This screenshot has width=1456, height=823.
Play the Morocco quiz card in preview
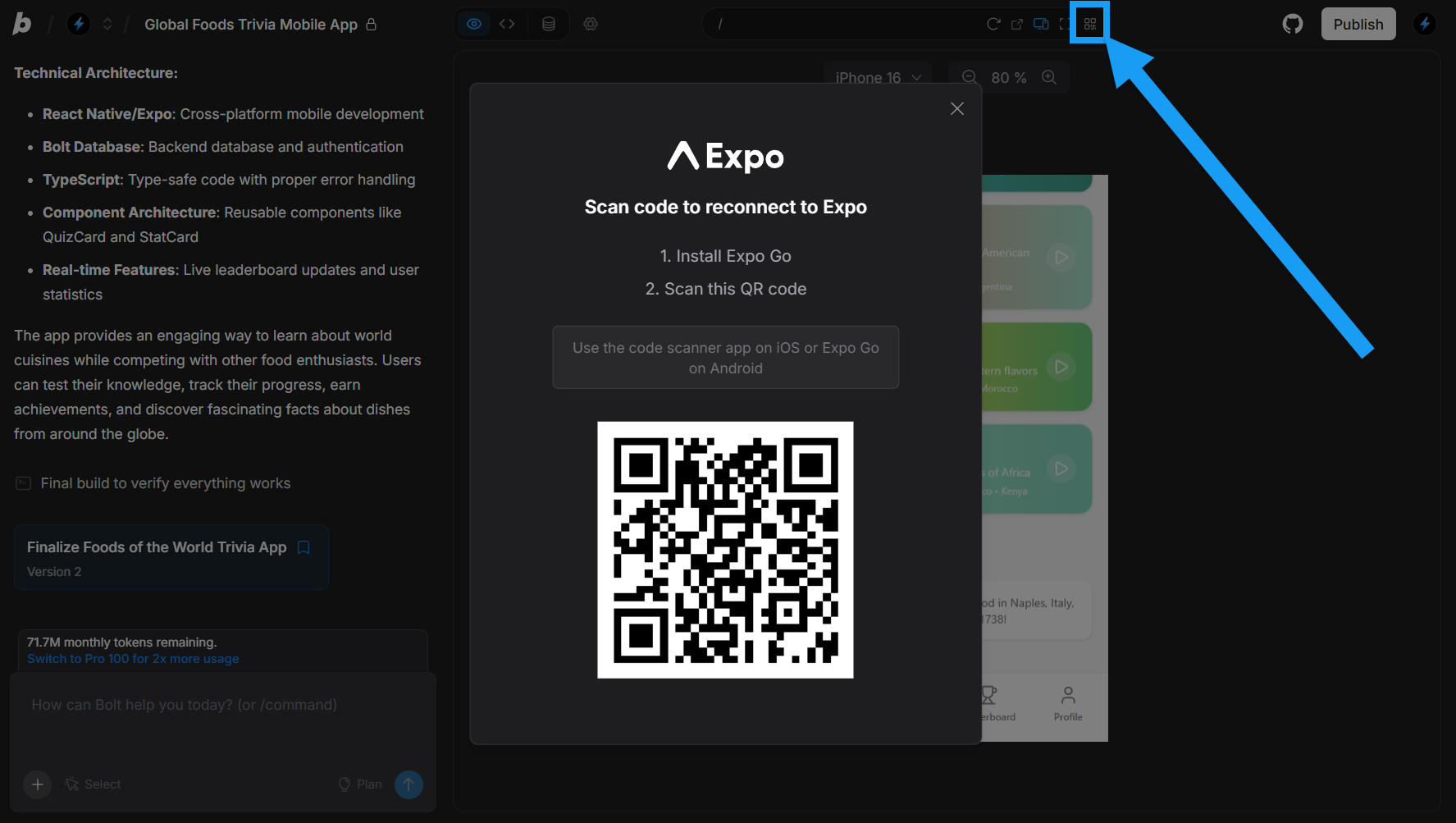tap(1061, 366)
